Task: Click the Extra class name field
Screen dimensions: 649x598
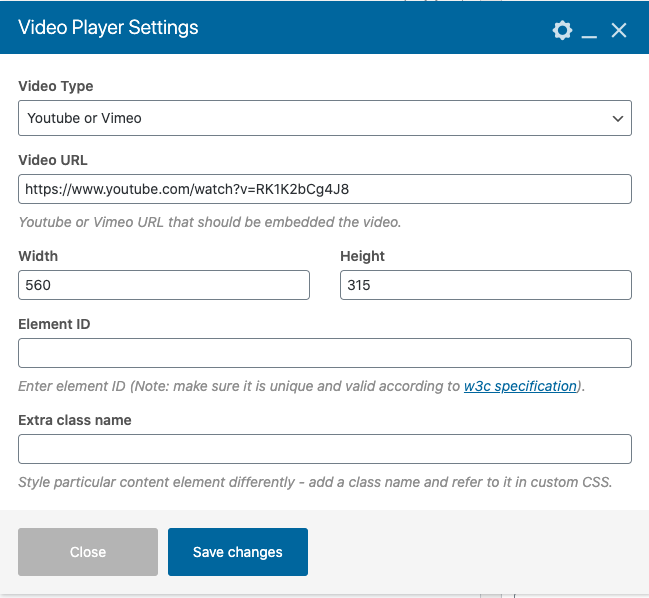Action: tap(325, 449)
